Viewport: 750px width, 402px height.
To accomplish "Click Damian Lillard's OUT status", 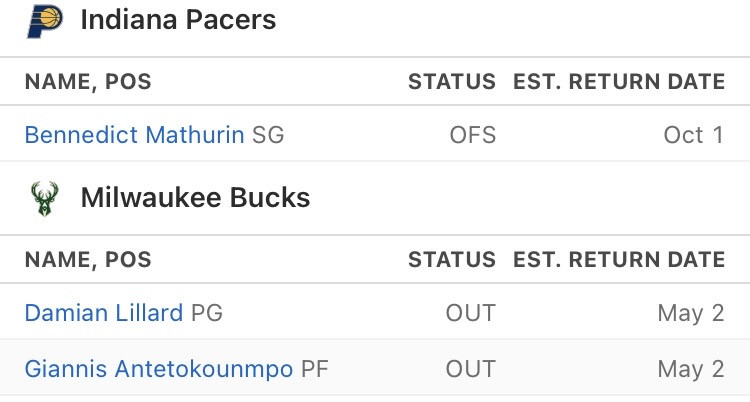I will click(471, 313).
